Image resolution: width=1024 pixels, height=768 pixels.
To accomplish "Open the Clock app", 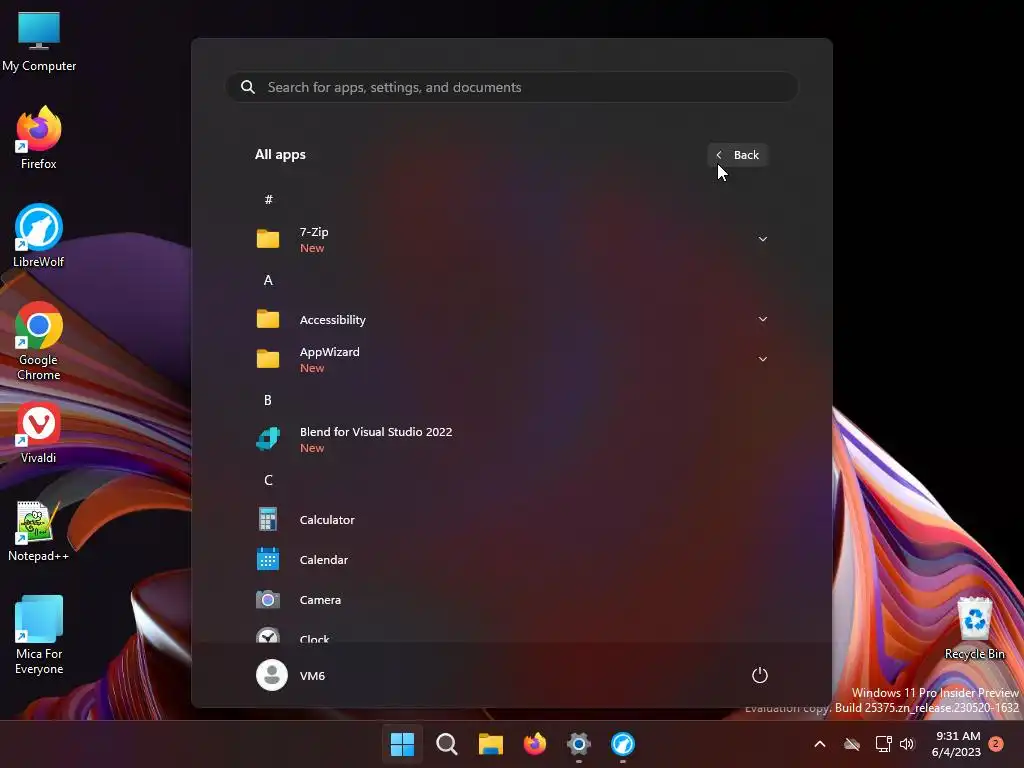I will coord(511,635).
